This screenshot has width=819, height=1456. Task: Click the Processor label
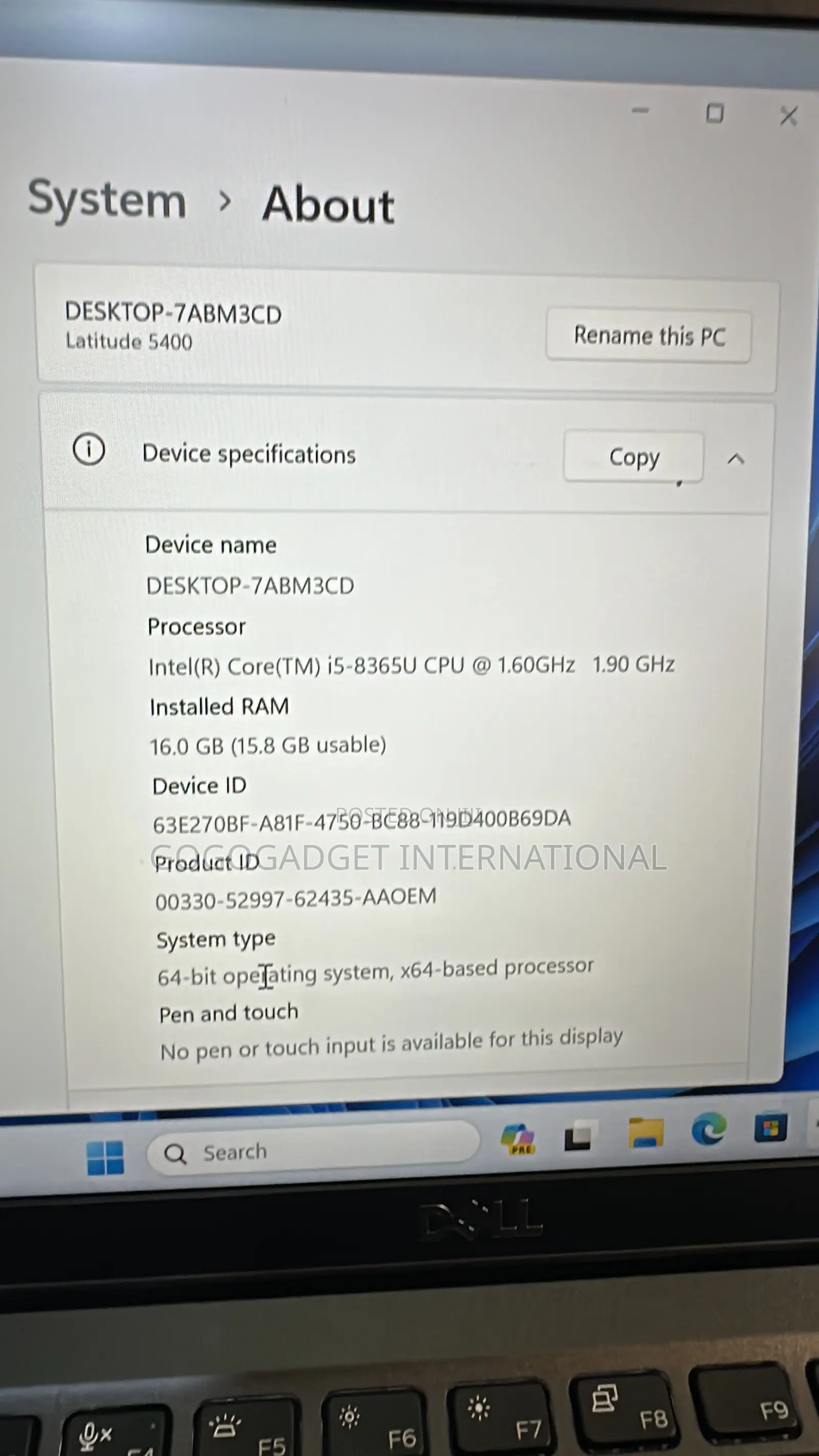196,626
